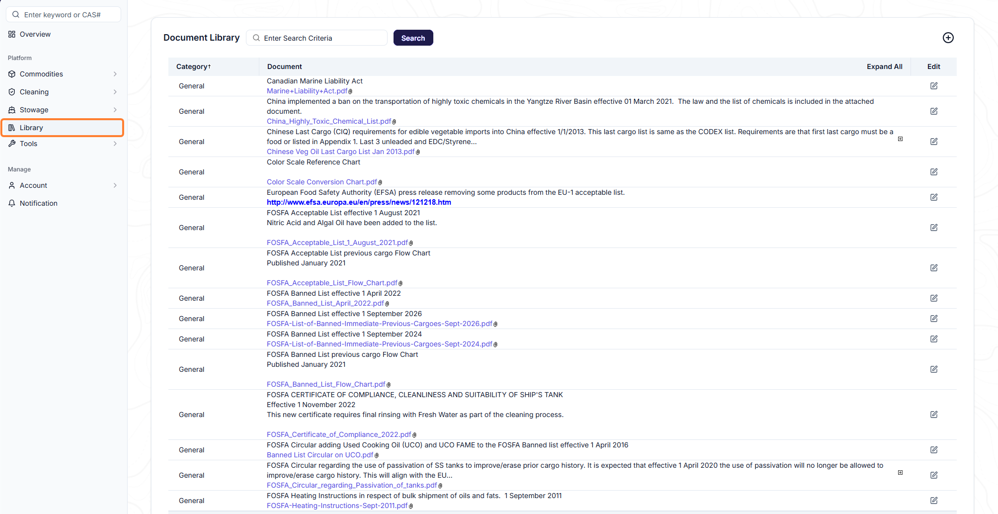Open the efsa.europa.eu press news link
The image size is (998, 514).
[359, 202]
